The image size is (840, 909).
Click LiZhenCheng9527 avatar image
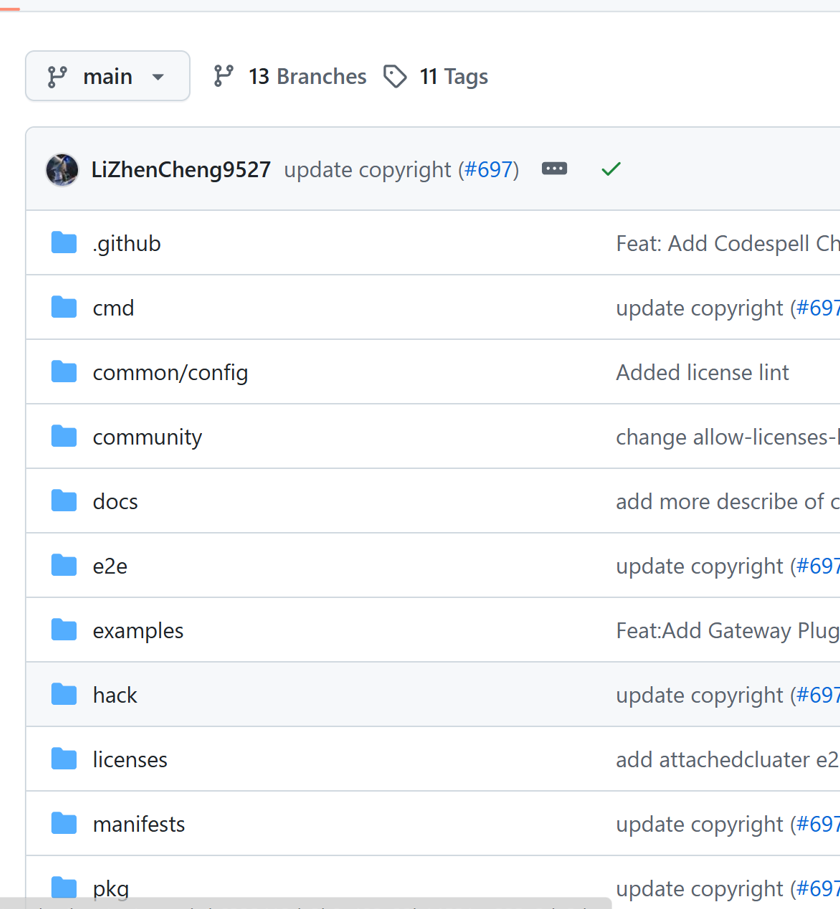(x=62, y=170)
